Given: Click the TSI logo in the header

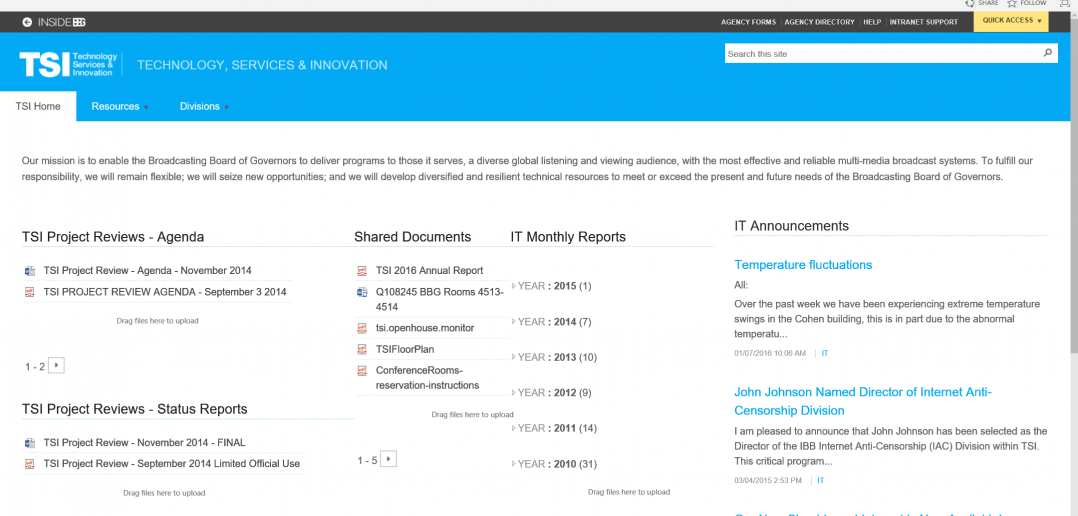Looking at the screenshot, I should (69, 64).
